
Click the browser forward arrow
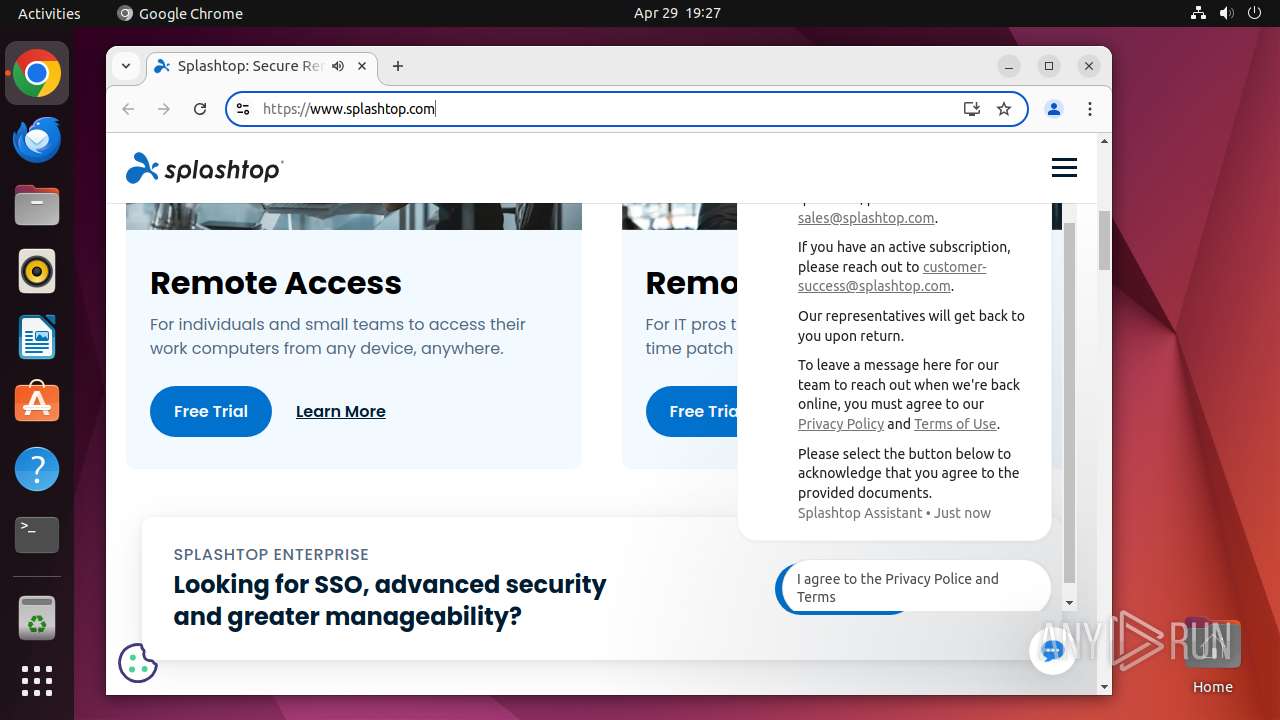(x=164, y=109)
